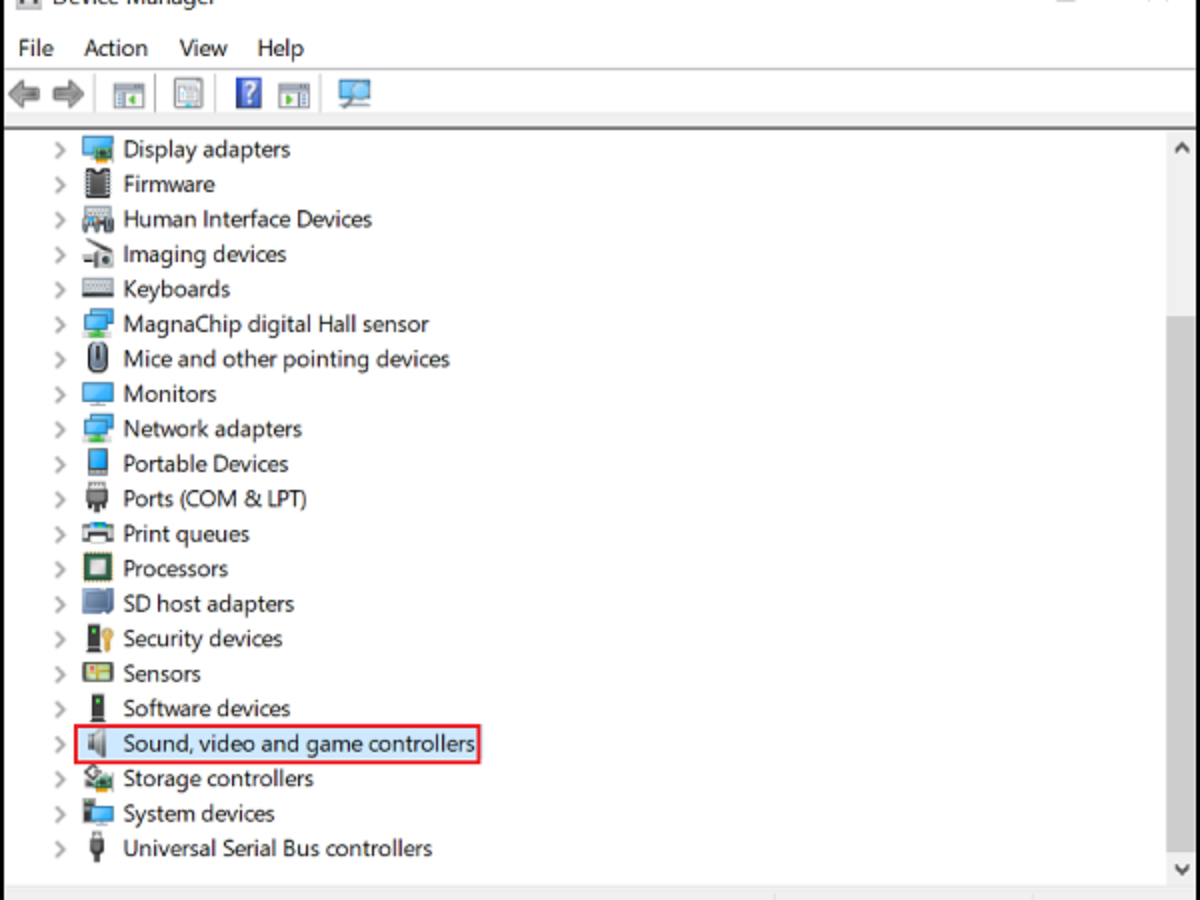Expand Mice and other pointing devices
This screenshot has width=1200, height=900.
(x=60, y=359)
